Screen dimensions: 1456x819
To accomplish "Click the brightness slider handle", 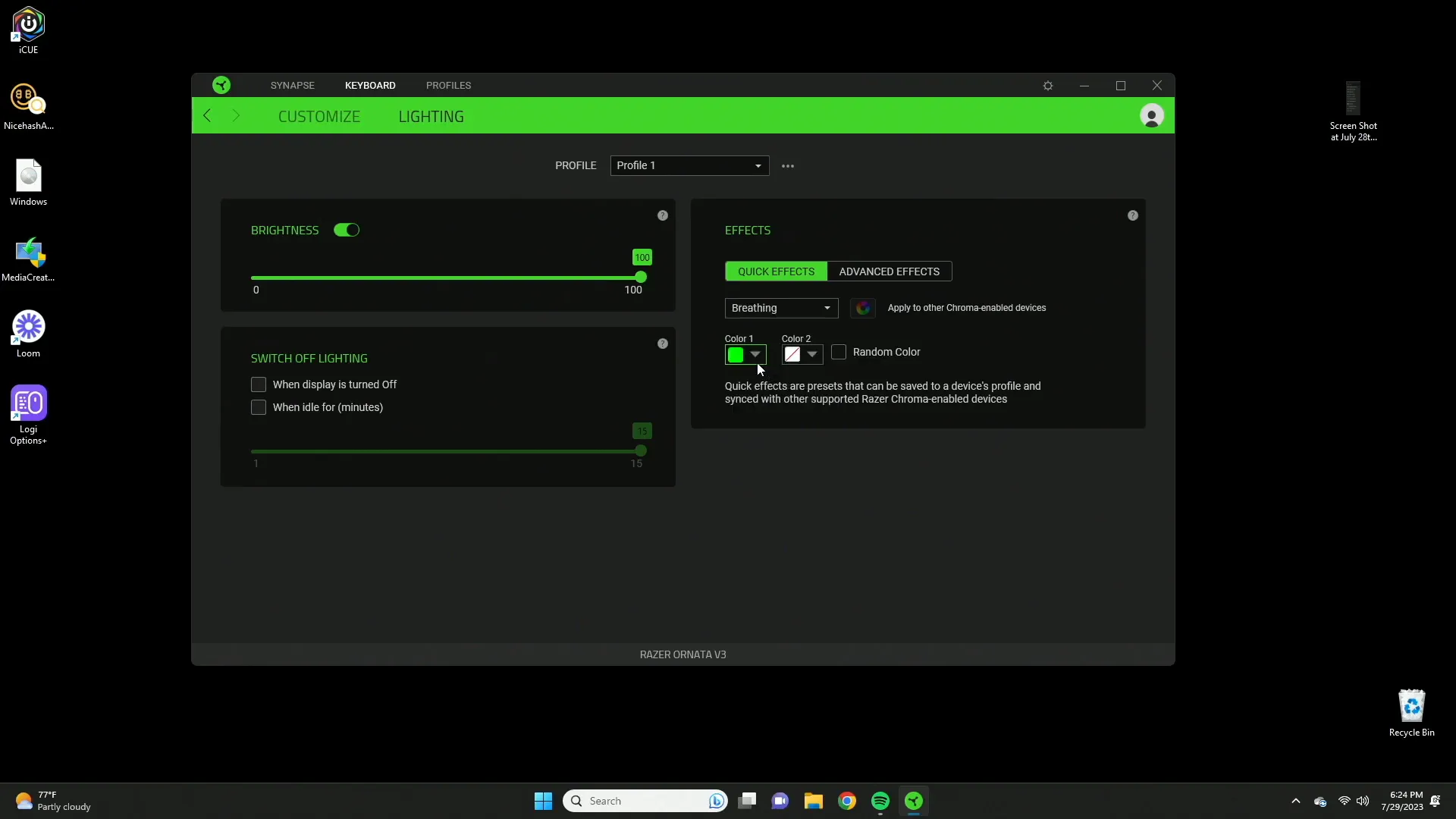I will coord(641,278).
